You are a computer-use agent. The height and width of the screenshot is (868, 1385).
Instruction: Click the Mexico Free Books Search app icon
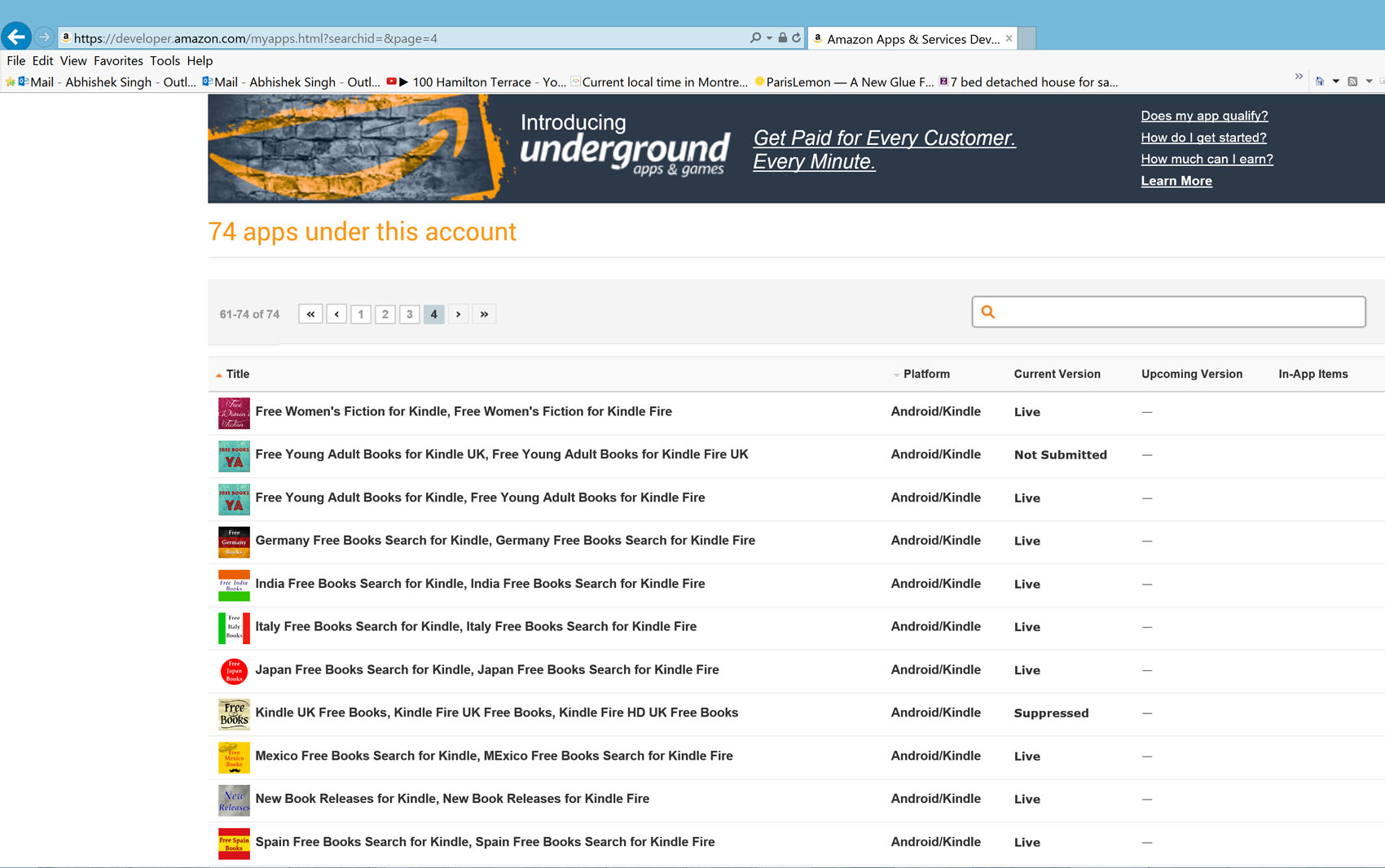234,757
